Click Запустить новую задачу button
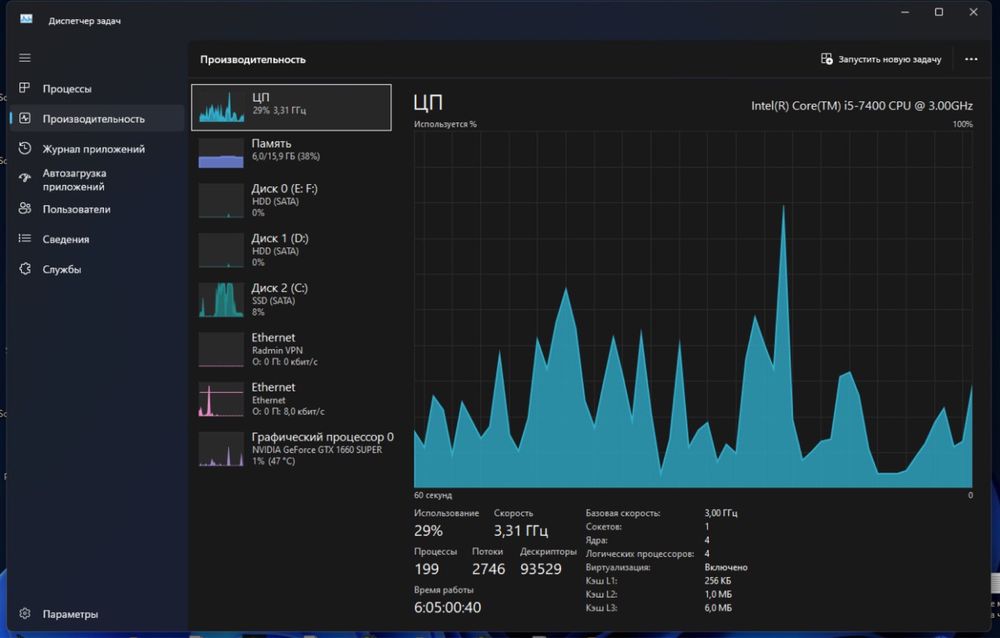The image size is (1000, 638). point(881,59)
